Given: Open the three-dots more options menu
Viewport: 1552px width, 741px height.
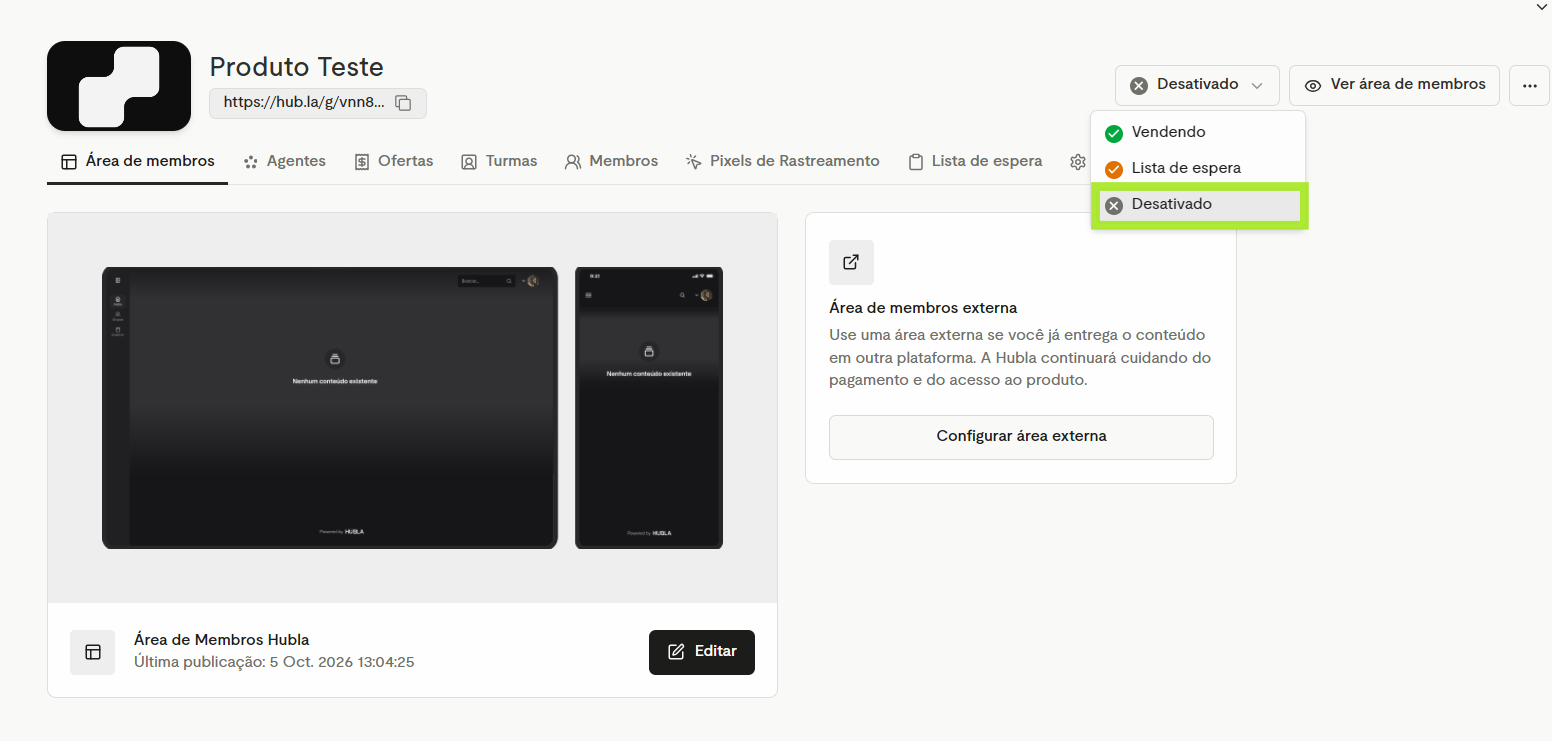Looking at the screenshot, I should (x=1529, y=85).
